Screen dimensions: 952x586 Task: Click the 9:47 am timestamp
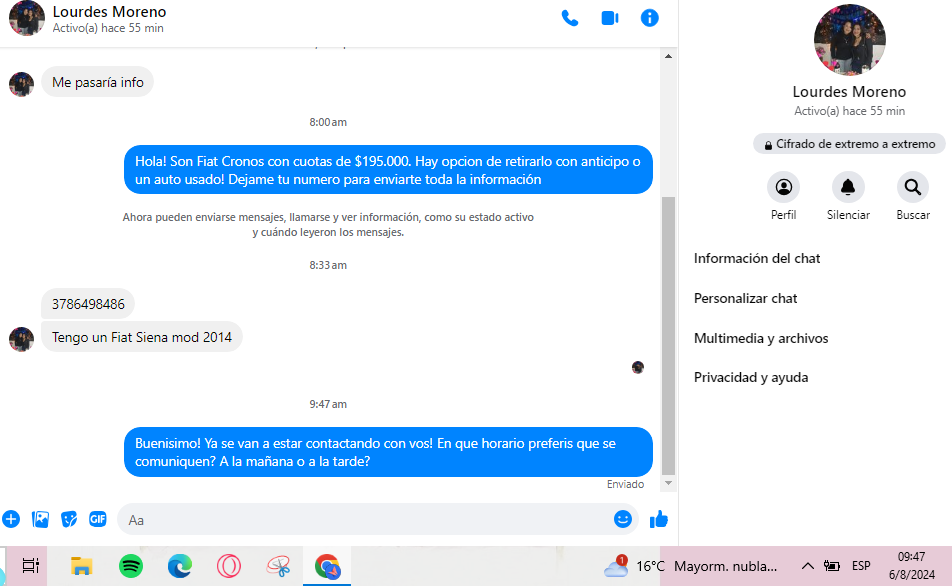pos(328,404)
